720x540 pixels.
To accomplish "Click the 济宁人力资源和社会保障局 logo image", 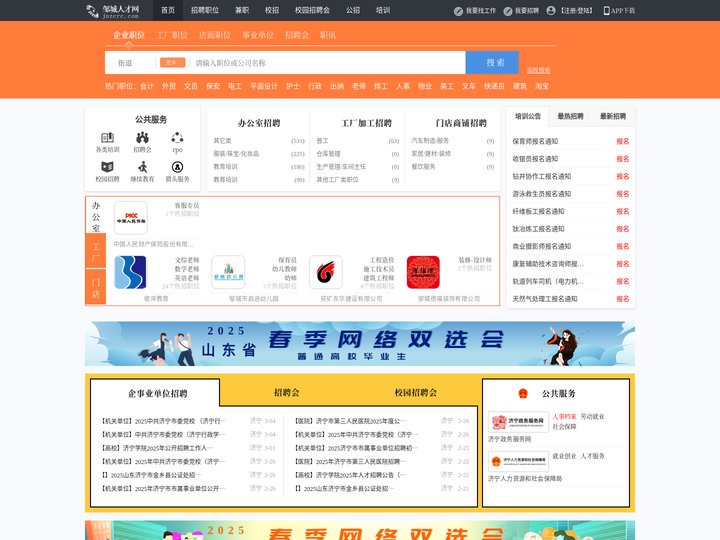I will click(518, 461).
